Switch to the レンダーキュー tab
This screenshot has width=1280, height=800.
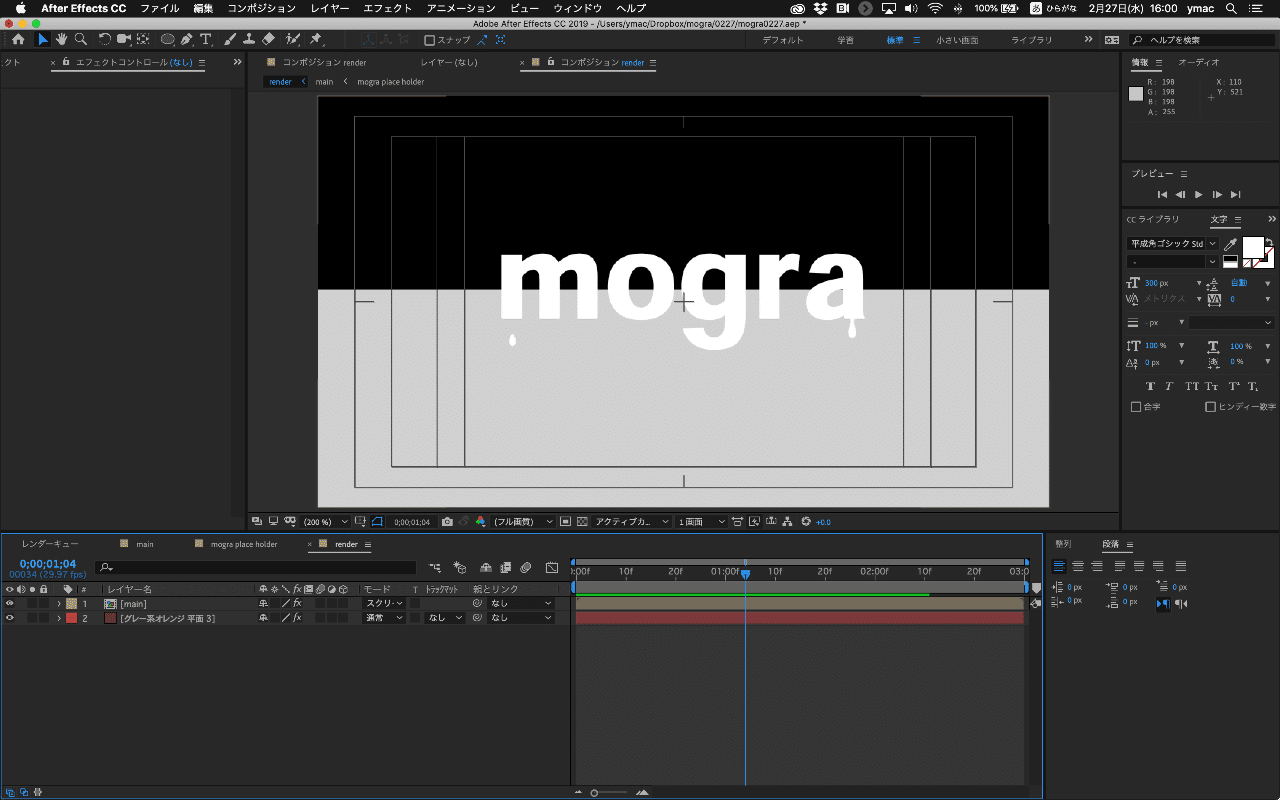pos(50,544)
